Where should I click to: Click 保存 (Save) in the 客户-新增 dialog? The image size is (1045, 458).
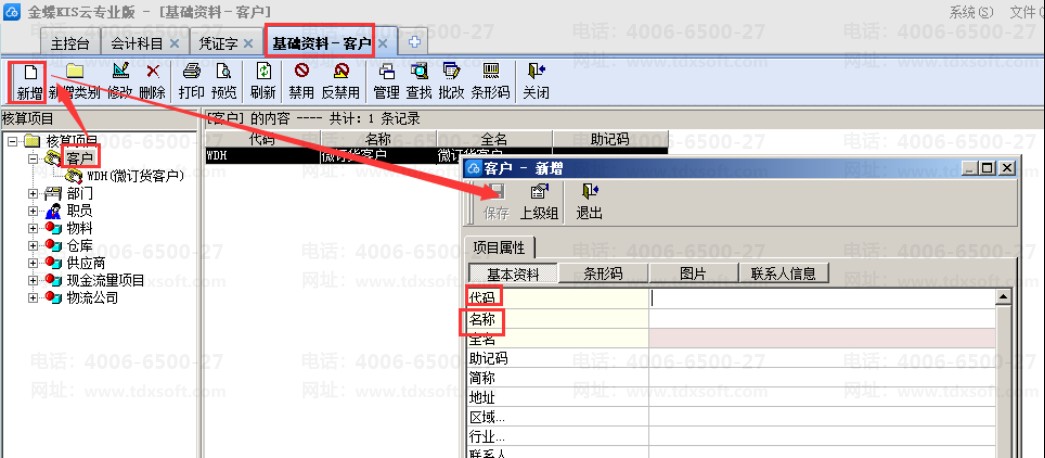496,202
